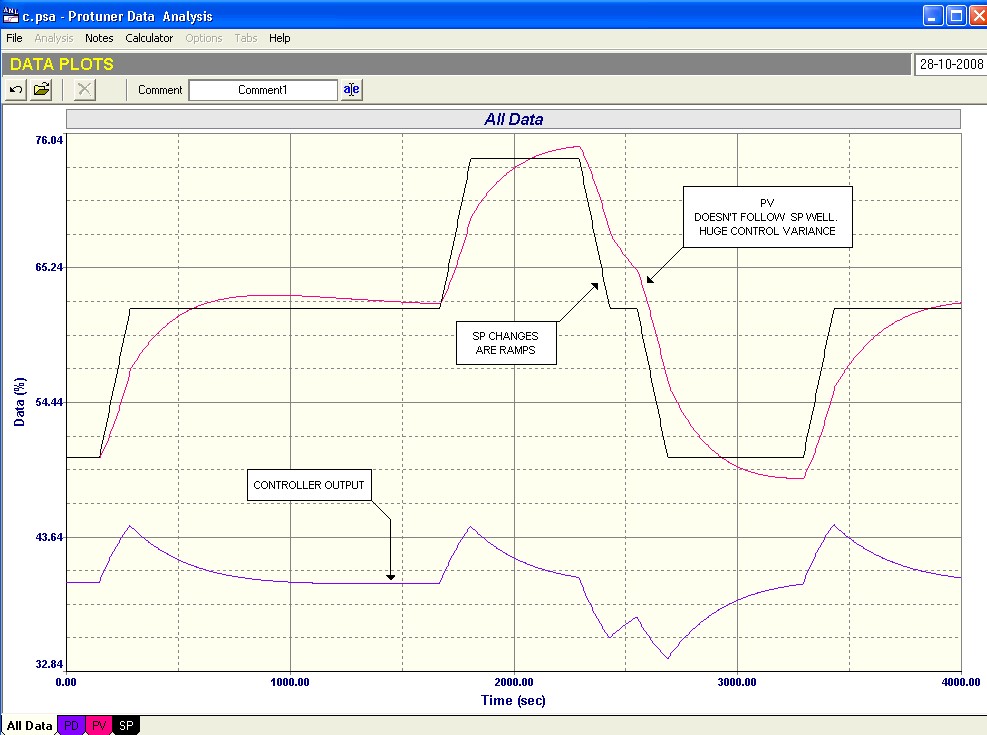Click the open folder toolbar icon

[x=41, y=90]
